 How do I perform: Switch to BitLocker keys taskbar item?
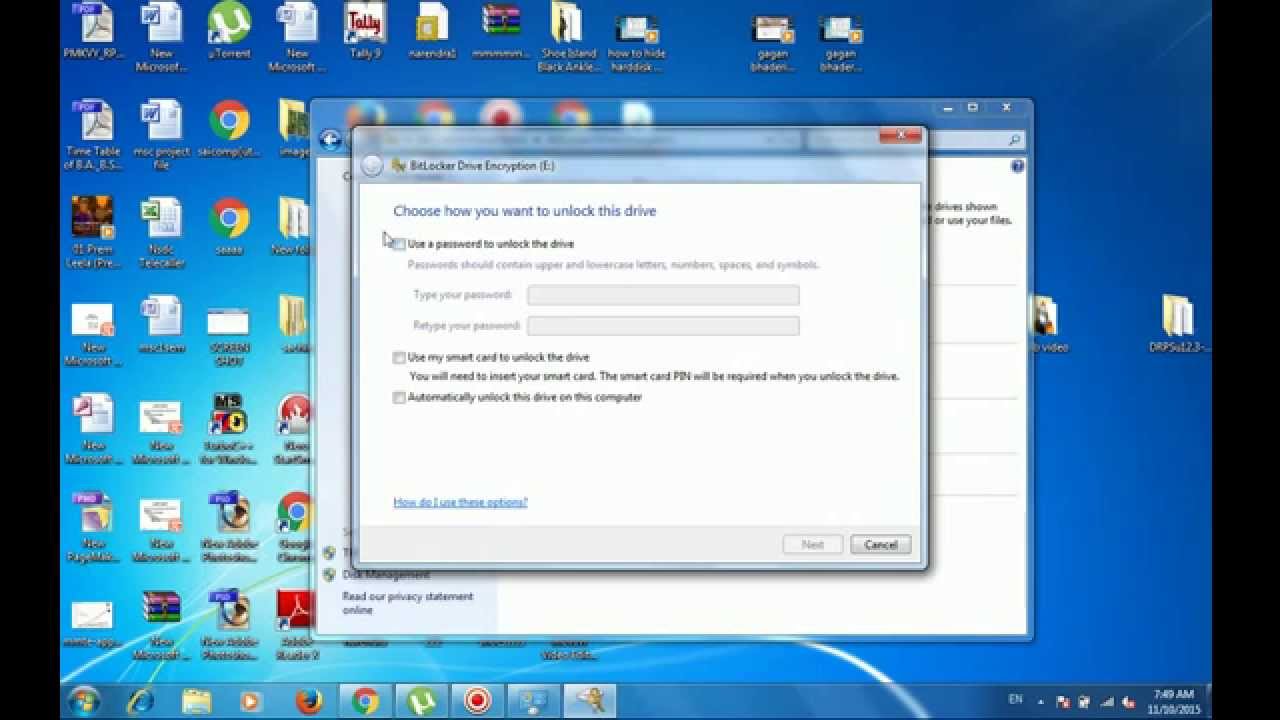click(589, 700)
